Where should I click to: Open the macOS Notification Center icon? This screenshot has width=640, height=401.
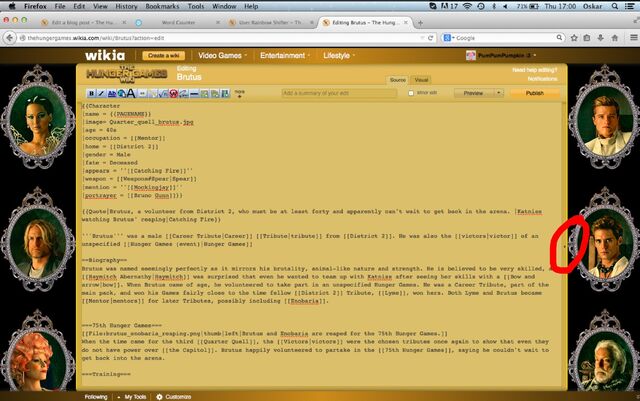click(x=630, y=6)
